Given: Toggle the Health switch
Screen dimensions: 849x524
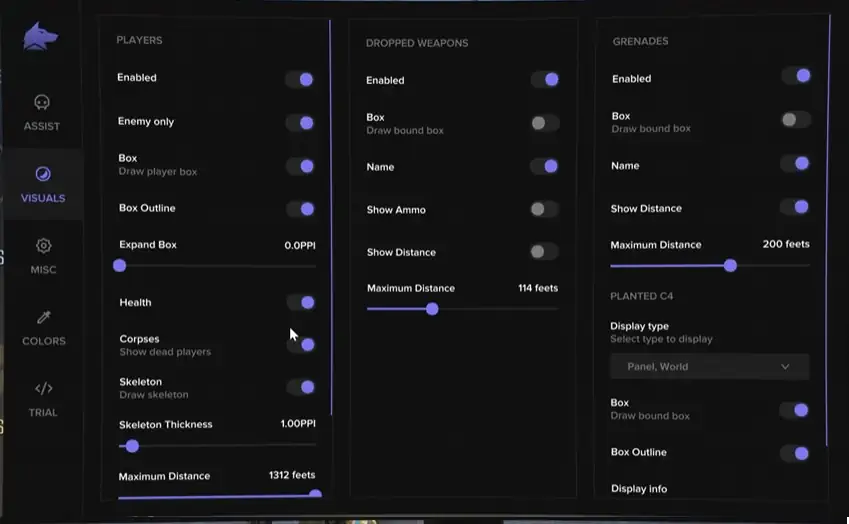Looking at the screenshot, I should click(302, 302).
